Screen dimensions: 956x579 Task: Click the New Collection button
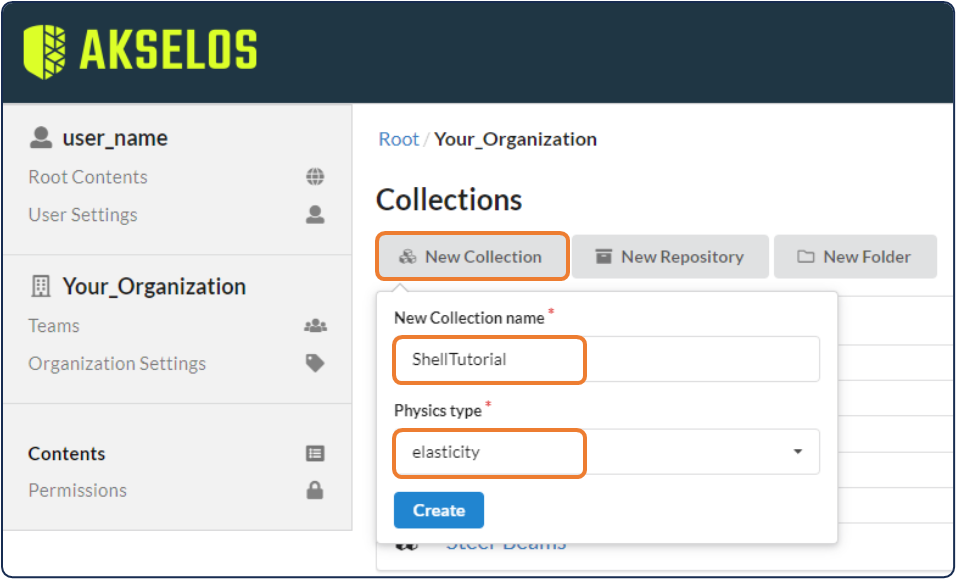pos(473,257)
